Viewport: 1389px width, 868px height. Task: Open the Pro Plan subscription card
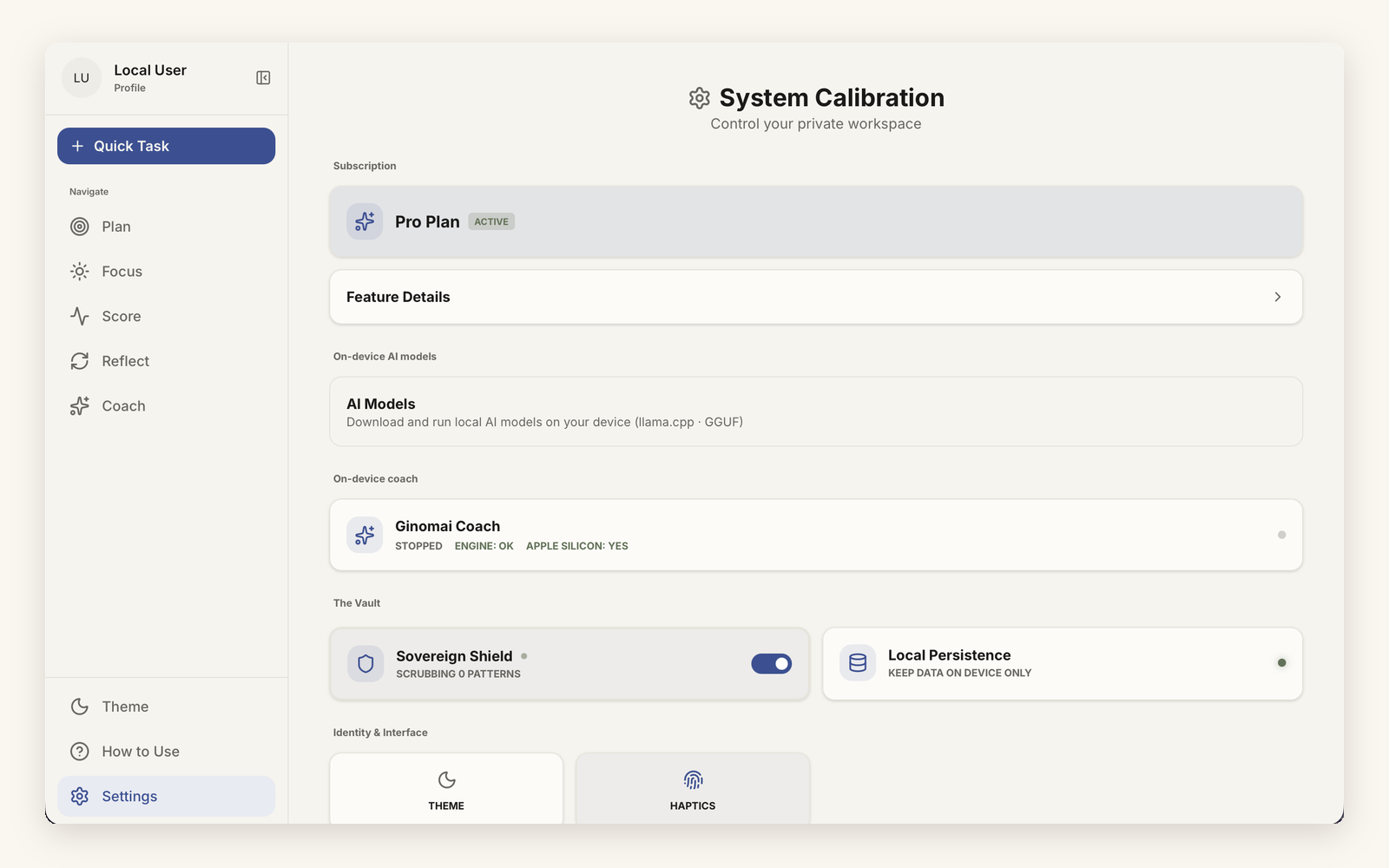(x=816, y=221)
